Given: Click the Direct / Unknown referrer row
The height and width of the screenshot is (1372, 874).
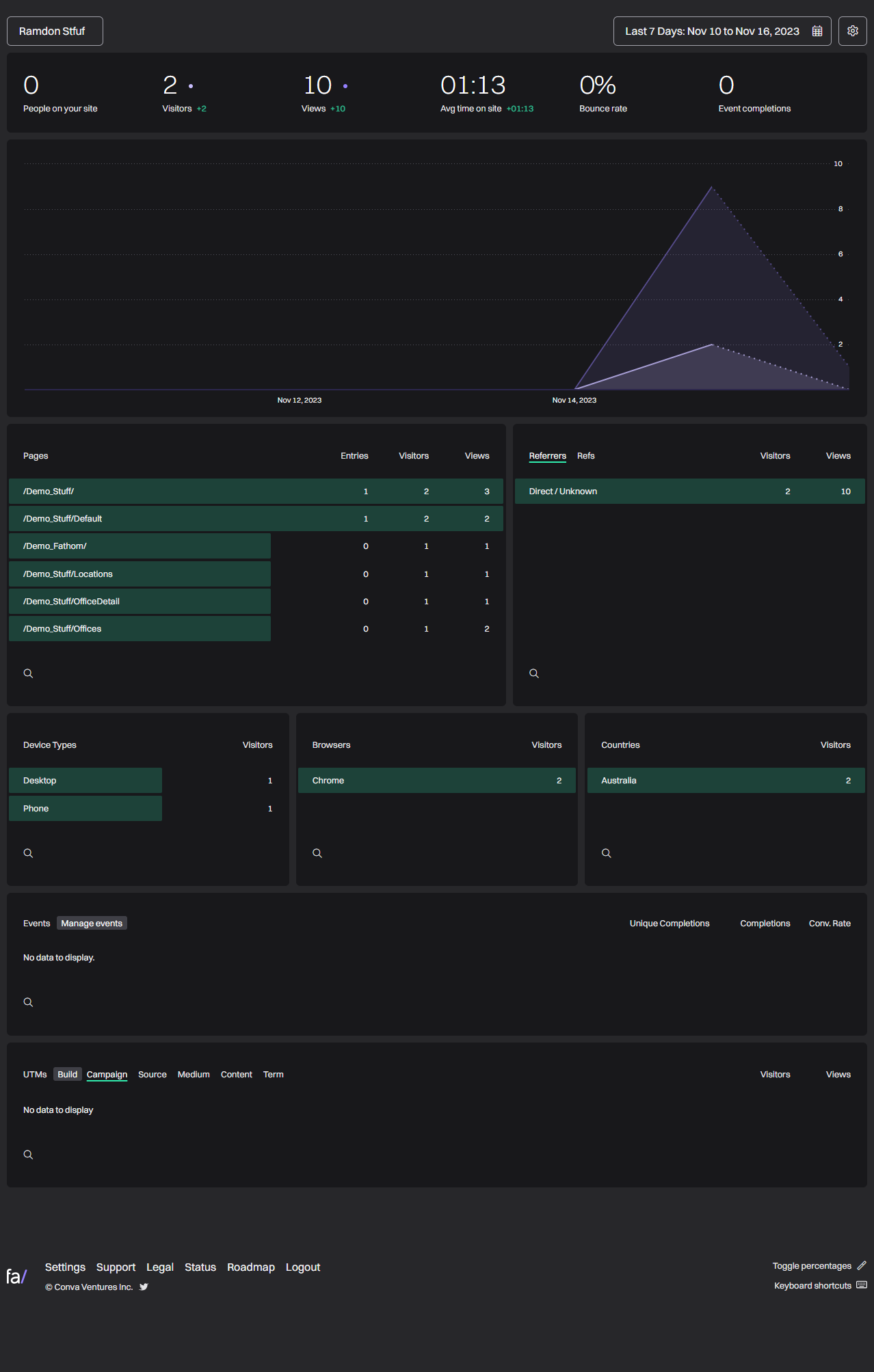Looking at the screenshot, I should (x=689, y=492).
